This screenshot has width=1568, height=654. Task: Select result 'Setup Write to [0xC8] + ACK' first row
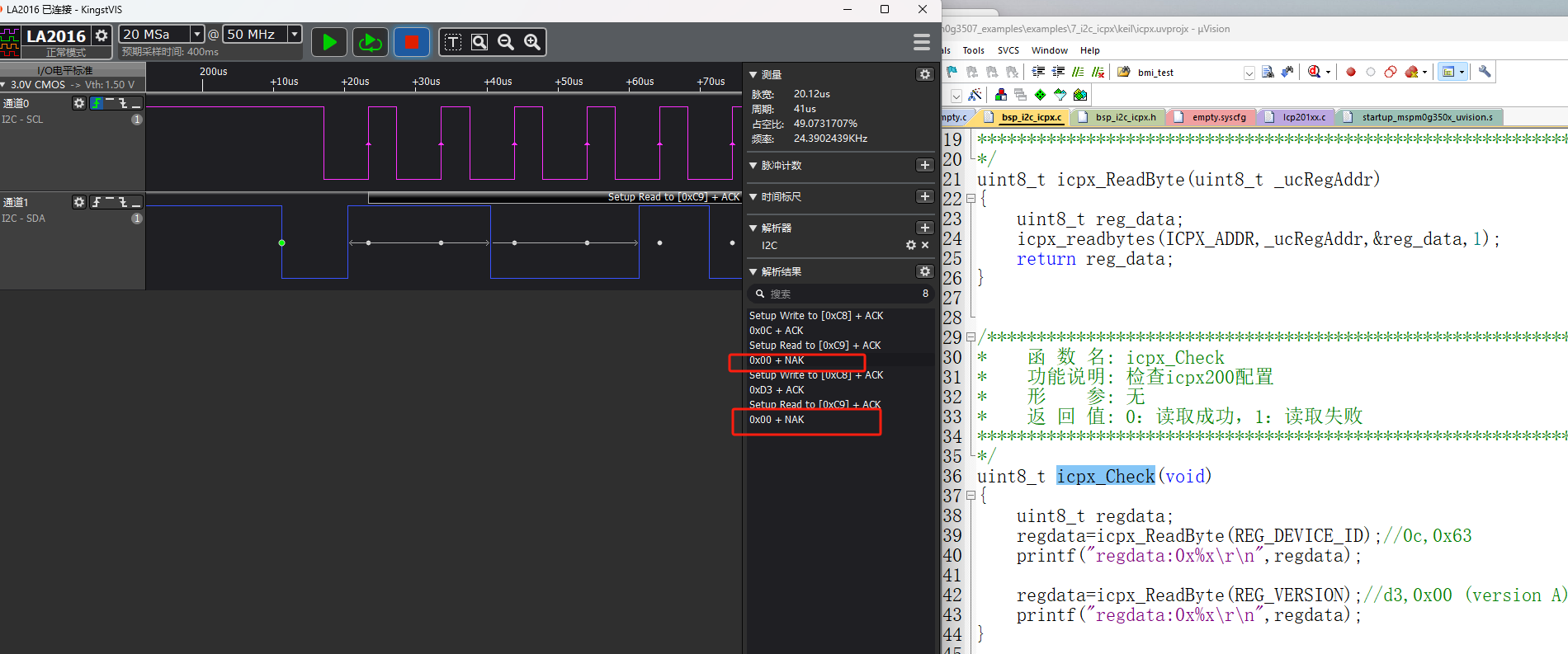pyautogui.click(x=839, y=316)
